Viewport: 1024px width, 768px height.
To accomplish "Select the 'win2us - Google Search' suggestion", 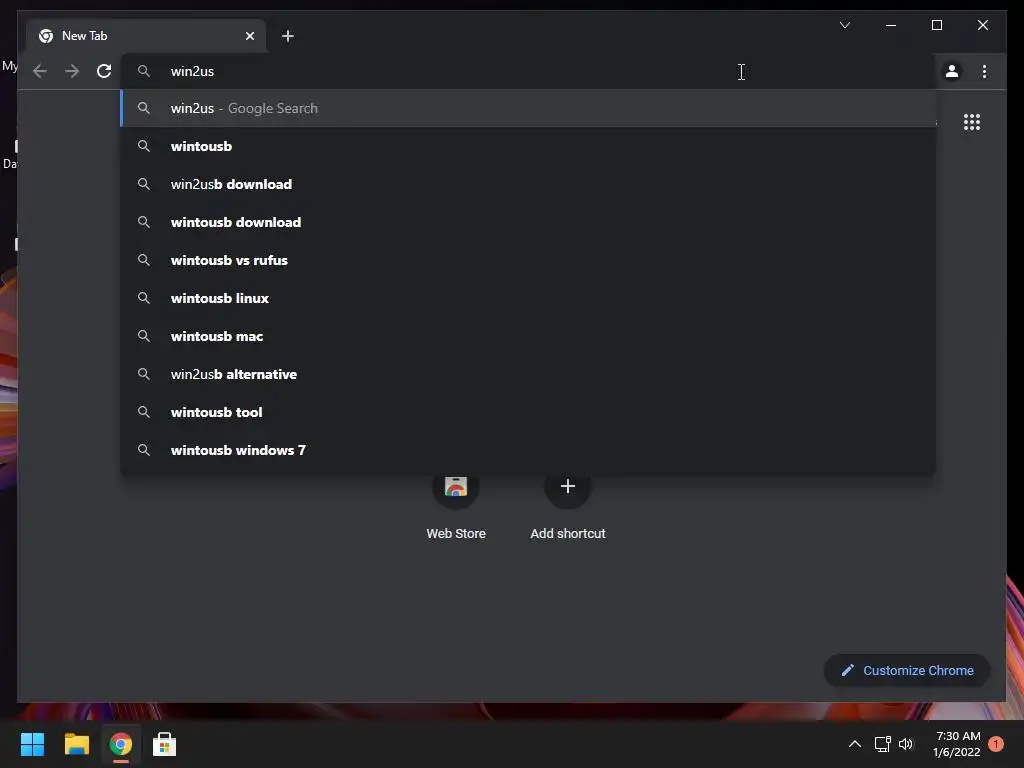I will (528, 108).
